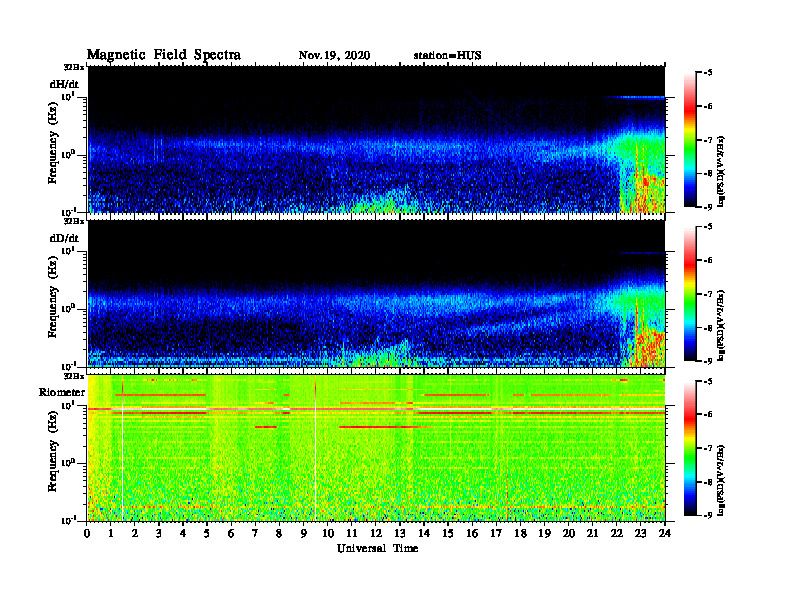The width and height of the screenshot is (792, 612).
Task: Click '-8' tick on dH/dt color bar
Action: [708, 173]
